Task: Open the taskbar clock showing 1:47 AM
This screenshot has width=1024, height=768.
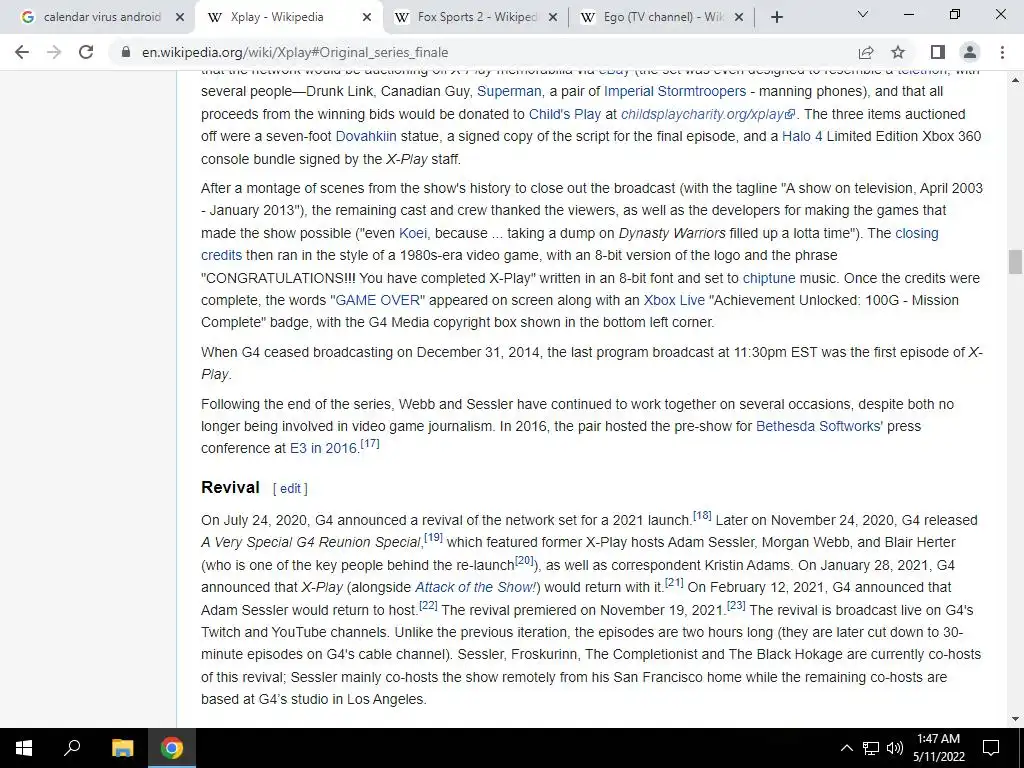Action: point(938,748)
